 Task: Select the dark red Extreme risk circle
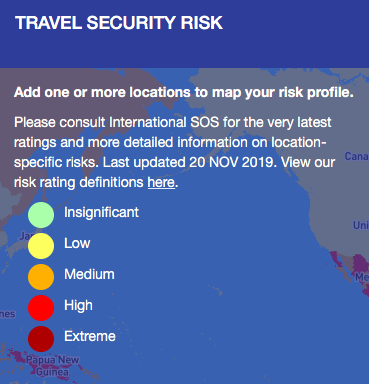click(x=41, y=339)
